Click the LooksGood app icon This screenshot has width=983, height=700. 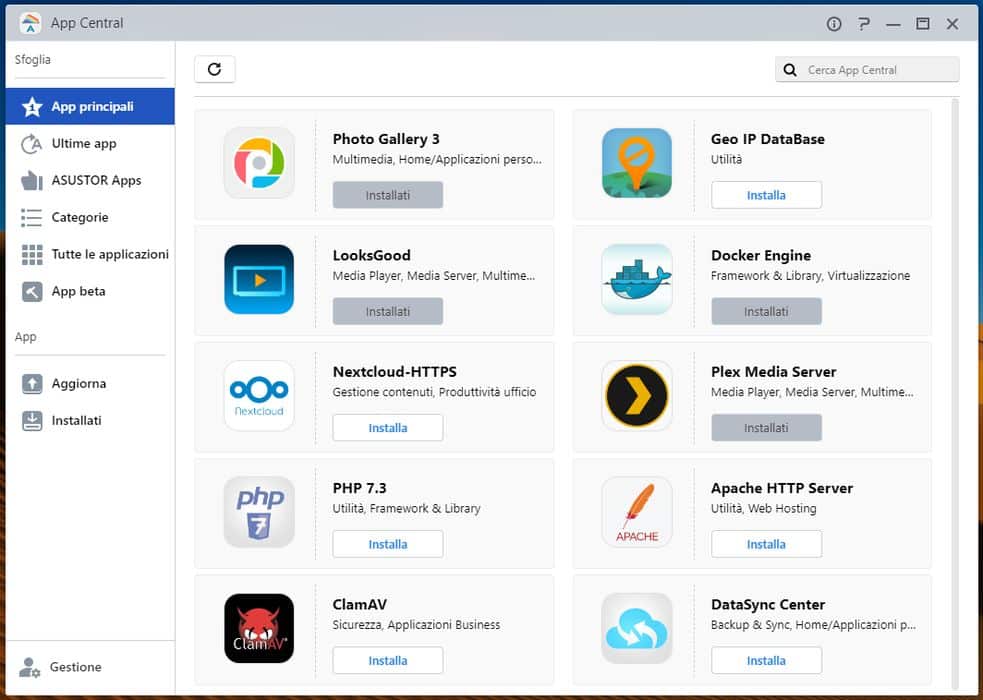point(259,279)
